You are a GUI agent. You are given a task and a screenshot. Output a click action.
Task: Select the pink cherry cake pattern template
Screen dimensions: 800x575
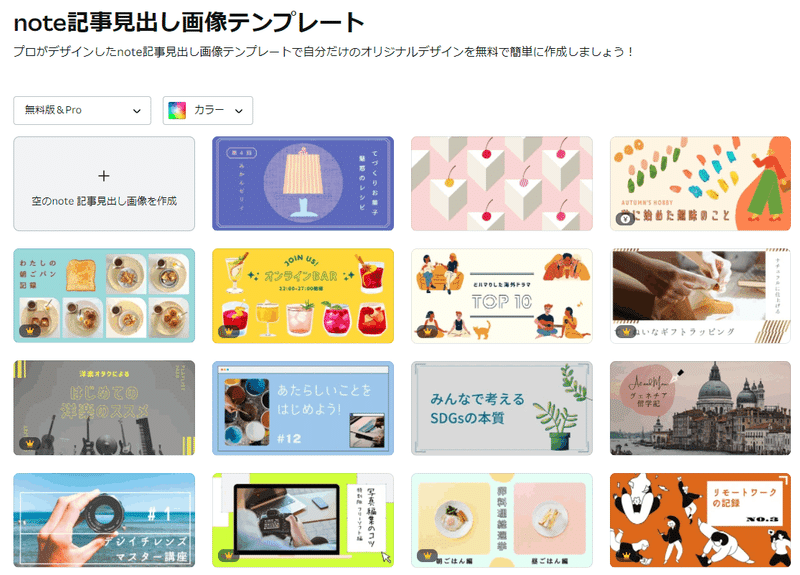click(502, 184)
